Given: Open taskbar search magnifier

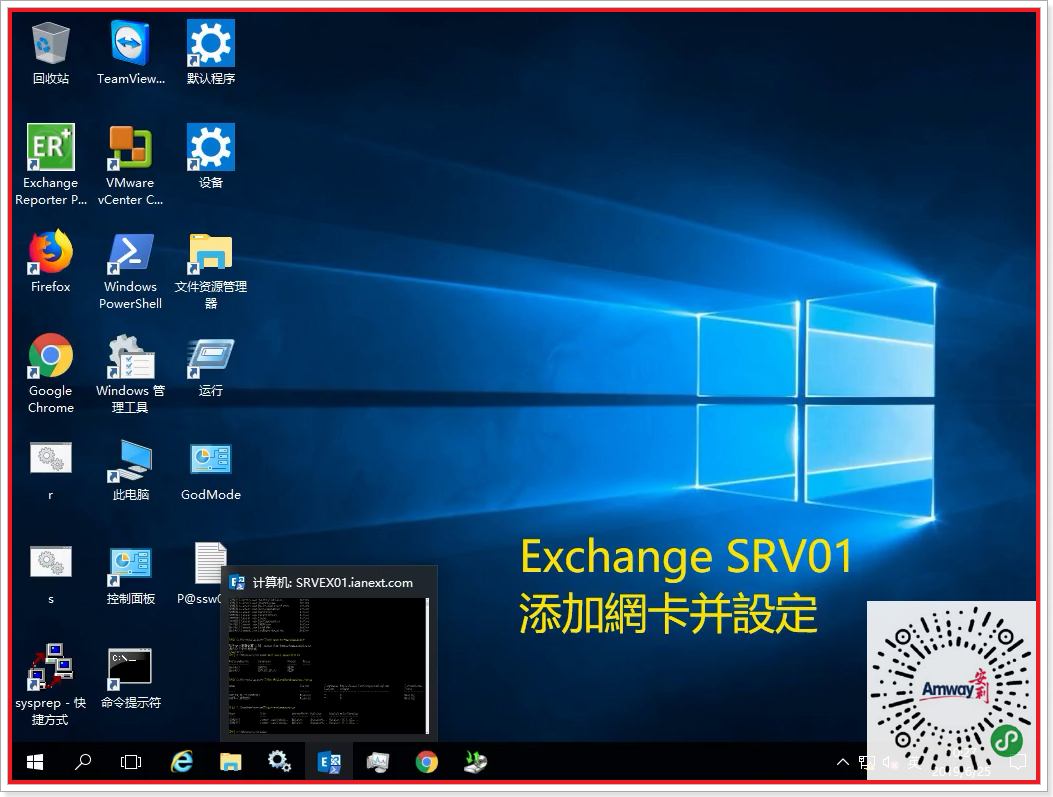Looking at the screenshot, I should tap(83, 761).
